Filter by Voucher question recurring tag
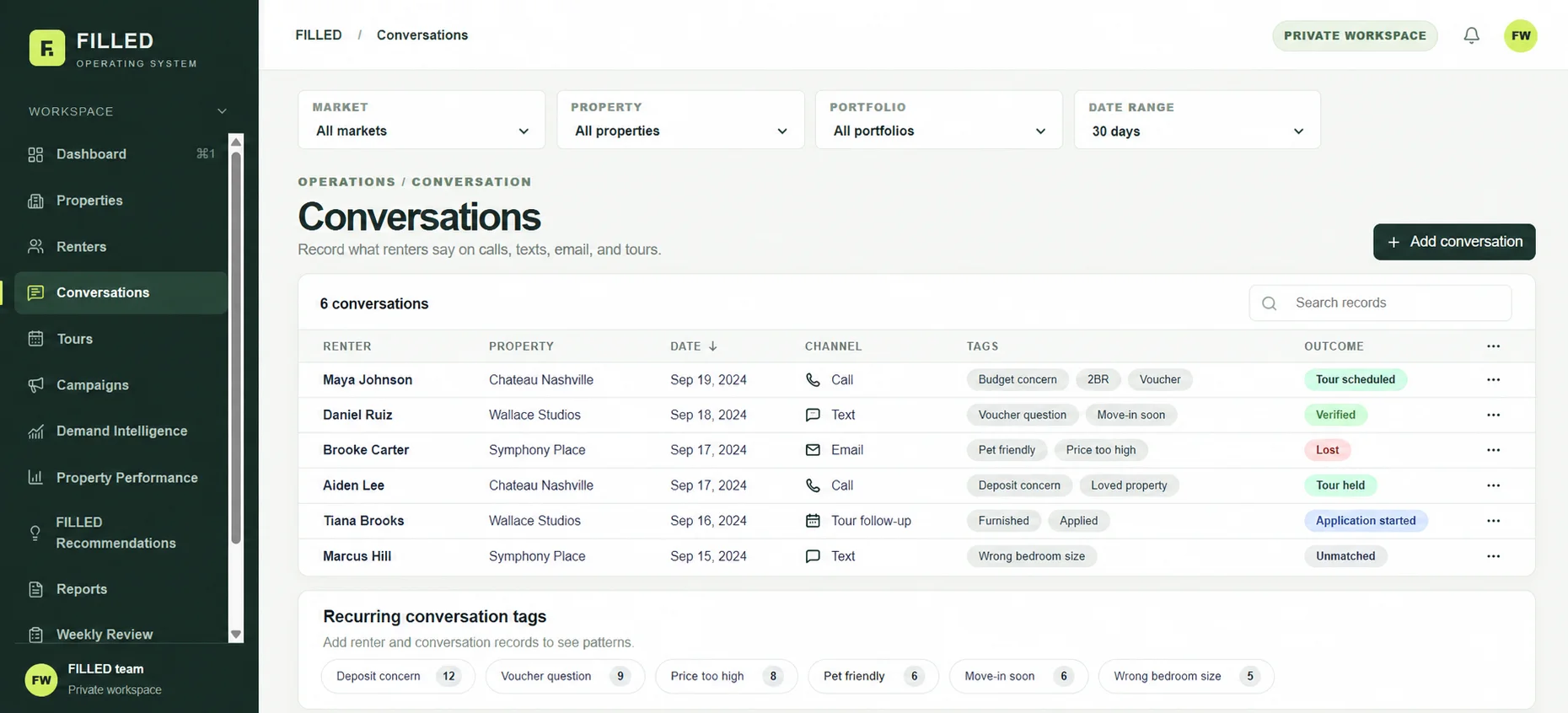The width and height of the screenshot is (1568, 713). click(565, 676)
